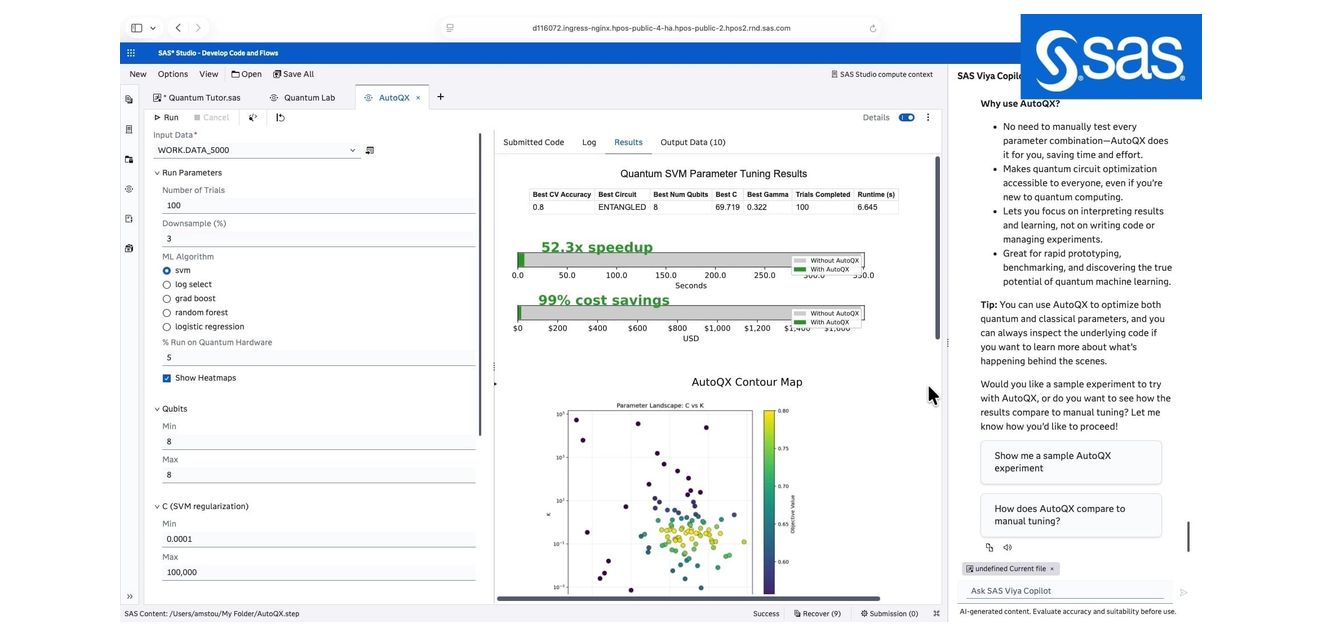Click the Save All disk icon
The image size is (1320, 636).
click(x=276, y=74)
